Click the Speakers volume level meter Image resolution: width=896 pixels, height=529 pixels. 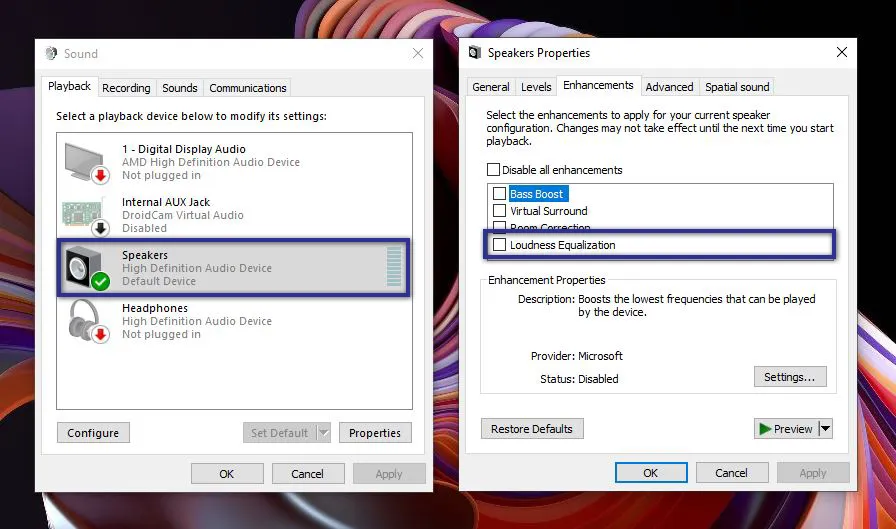(393, 268)
